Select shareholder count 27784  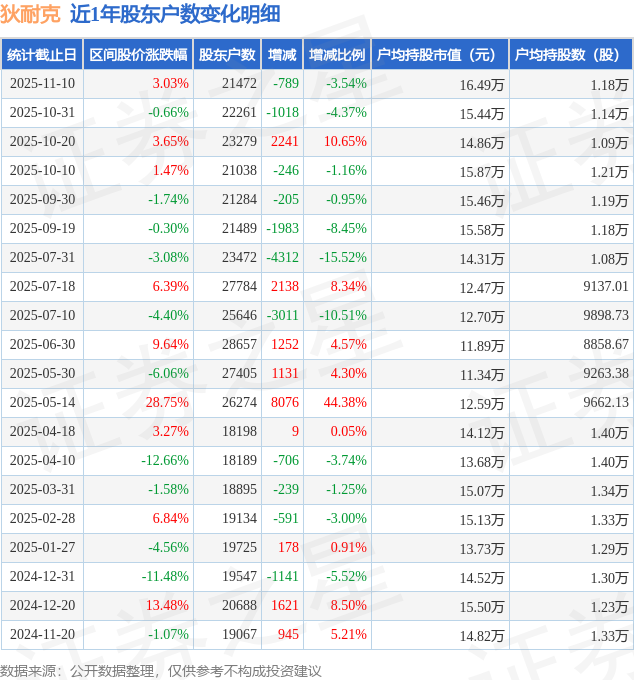pos(239,287)
